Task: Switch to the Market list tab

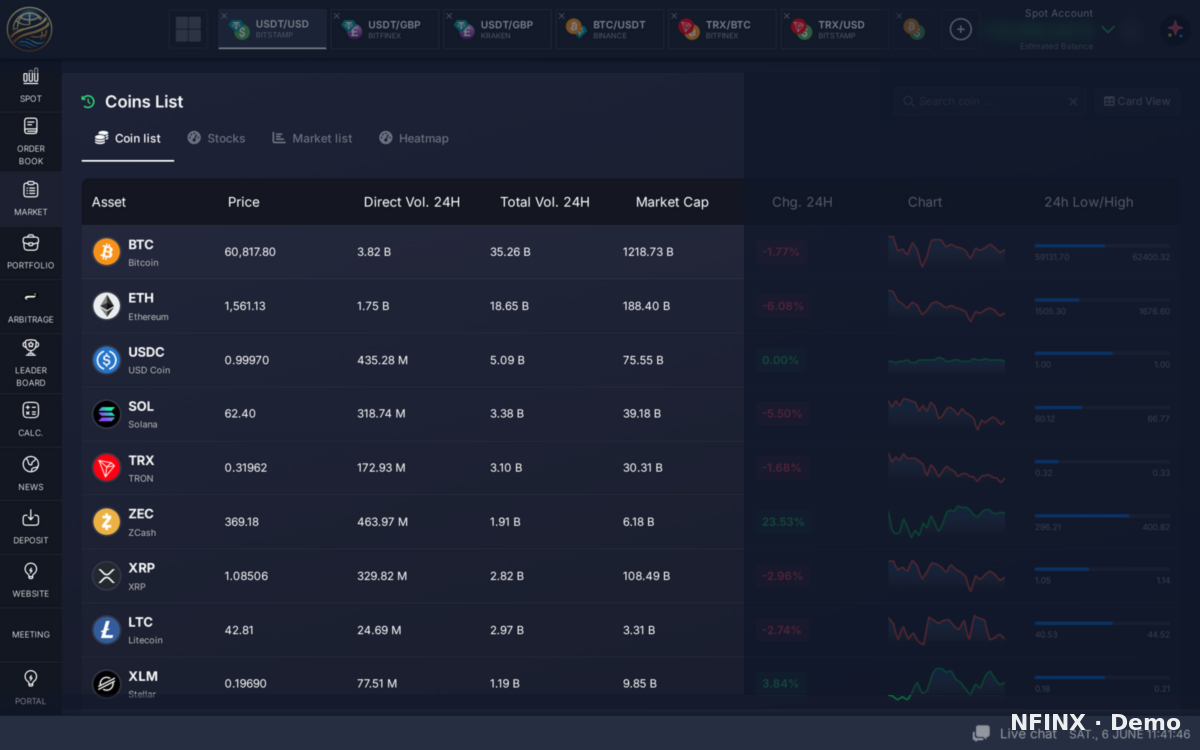Action: [312, 138]
